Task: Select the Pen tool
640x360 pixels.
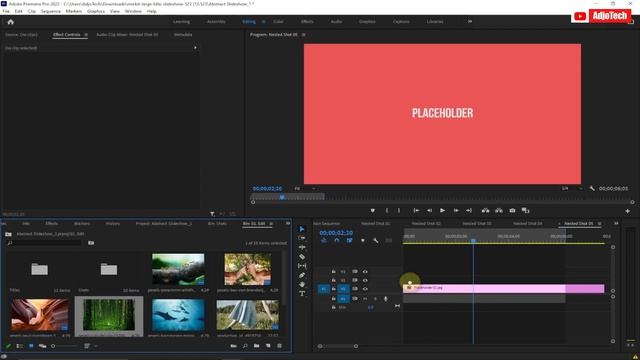Action: [302, 276]
